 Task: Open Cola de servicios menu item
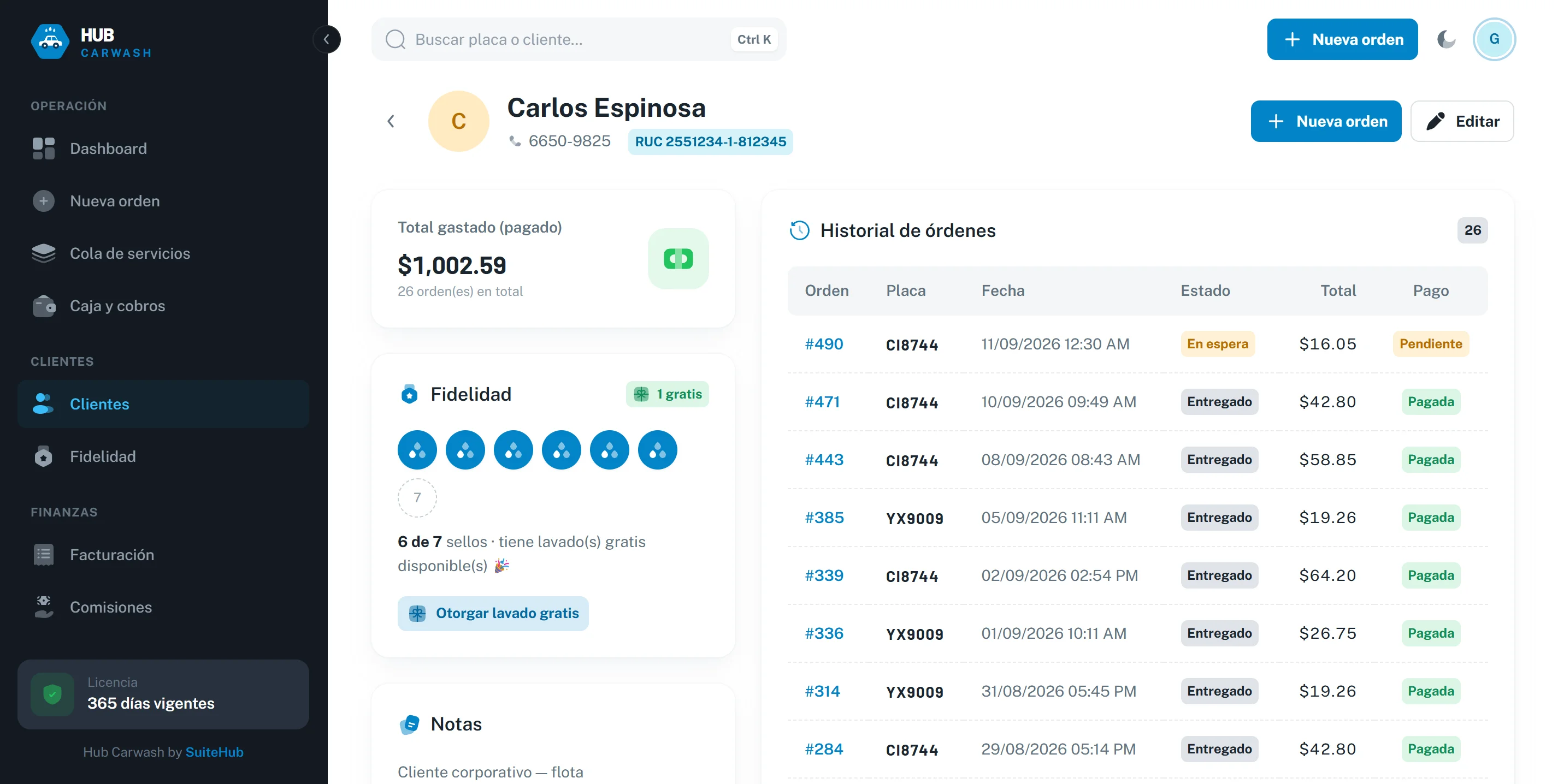(163, 253)
